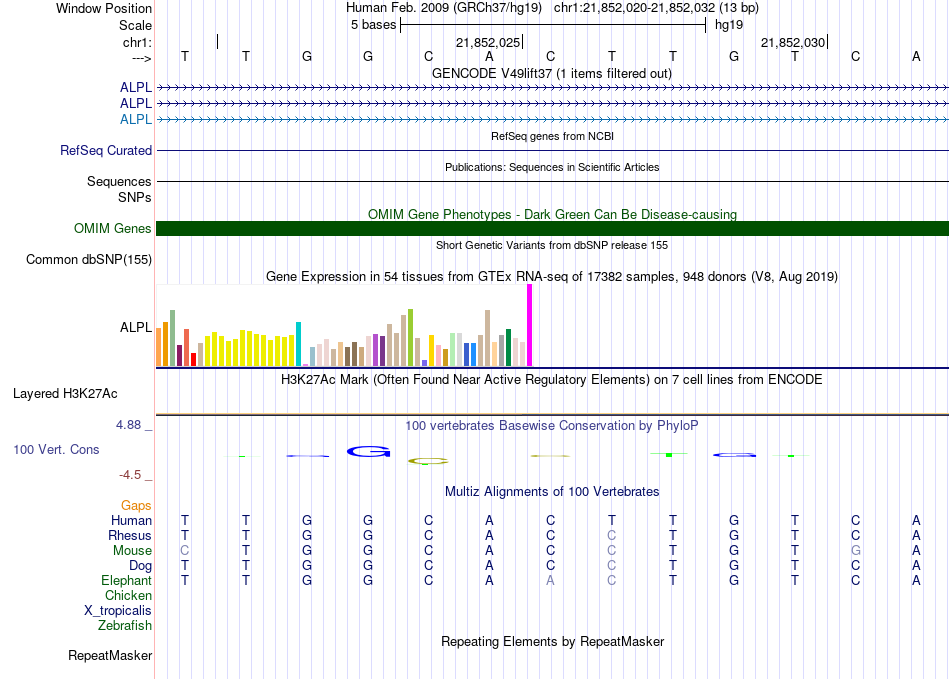This screenshot has height=679, width=950.
Task: Click the RefSeq Curated track label
Action: [106, 151]
